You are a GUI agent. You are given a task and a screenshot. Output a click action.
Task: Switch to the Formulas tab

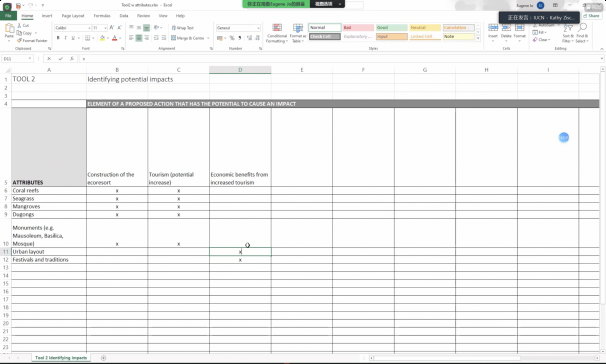tap(102, 16)
